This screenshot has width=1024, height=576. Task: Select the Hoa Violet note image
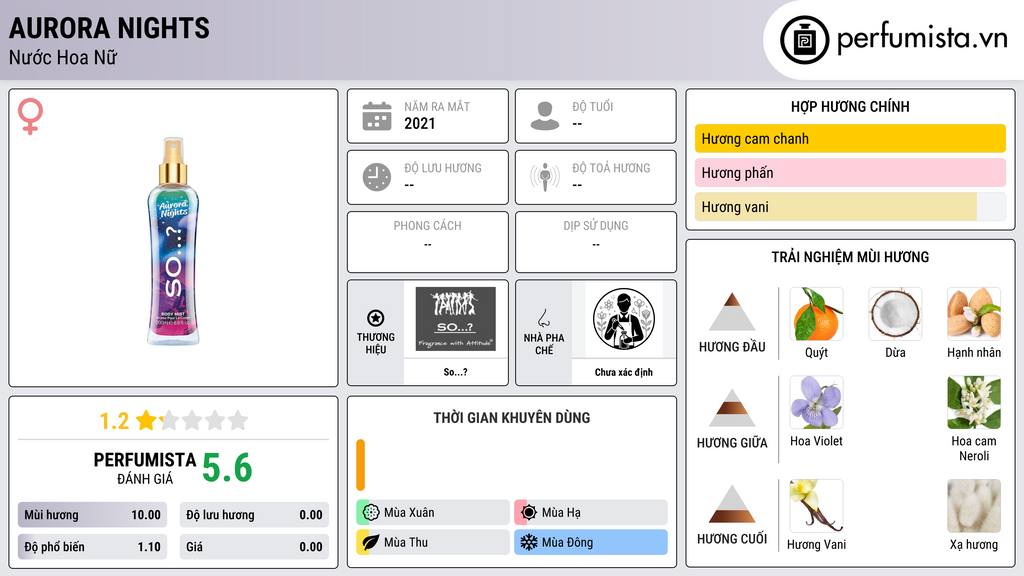click(816, 402)
